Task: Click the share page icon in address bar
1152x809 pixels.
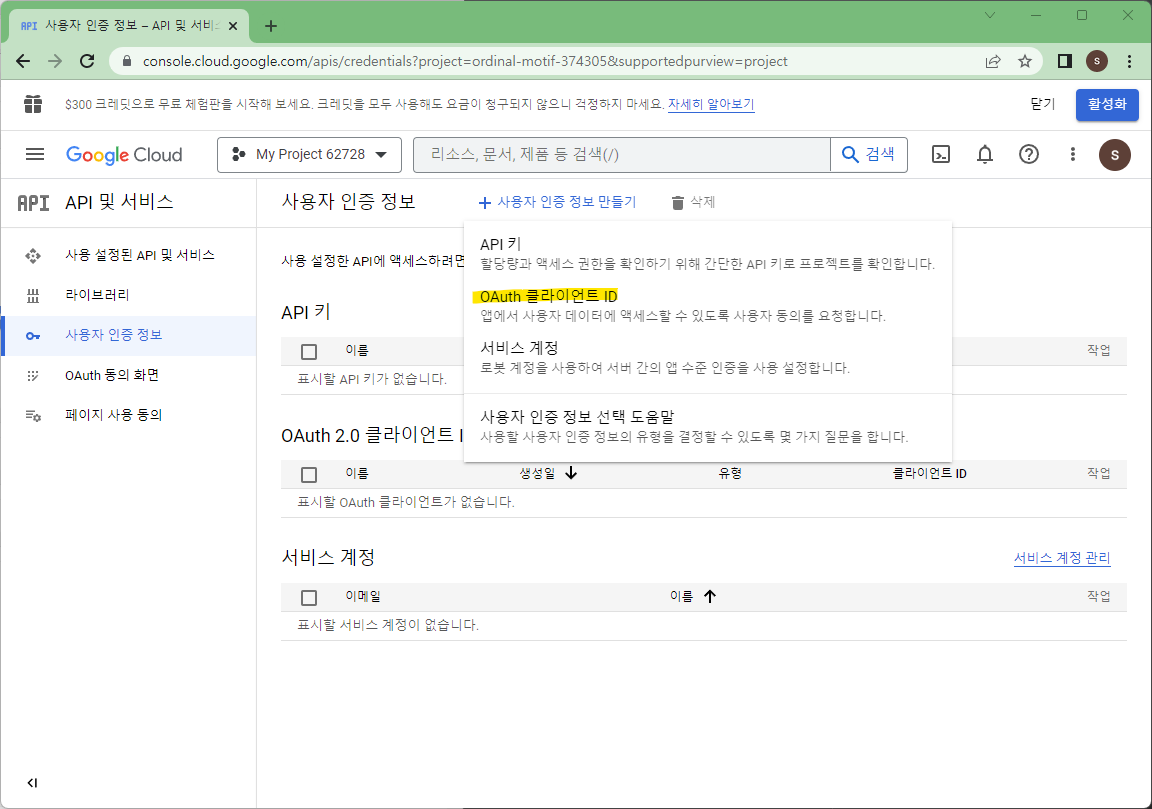Action: [x=993, y=62]
